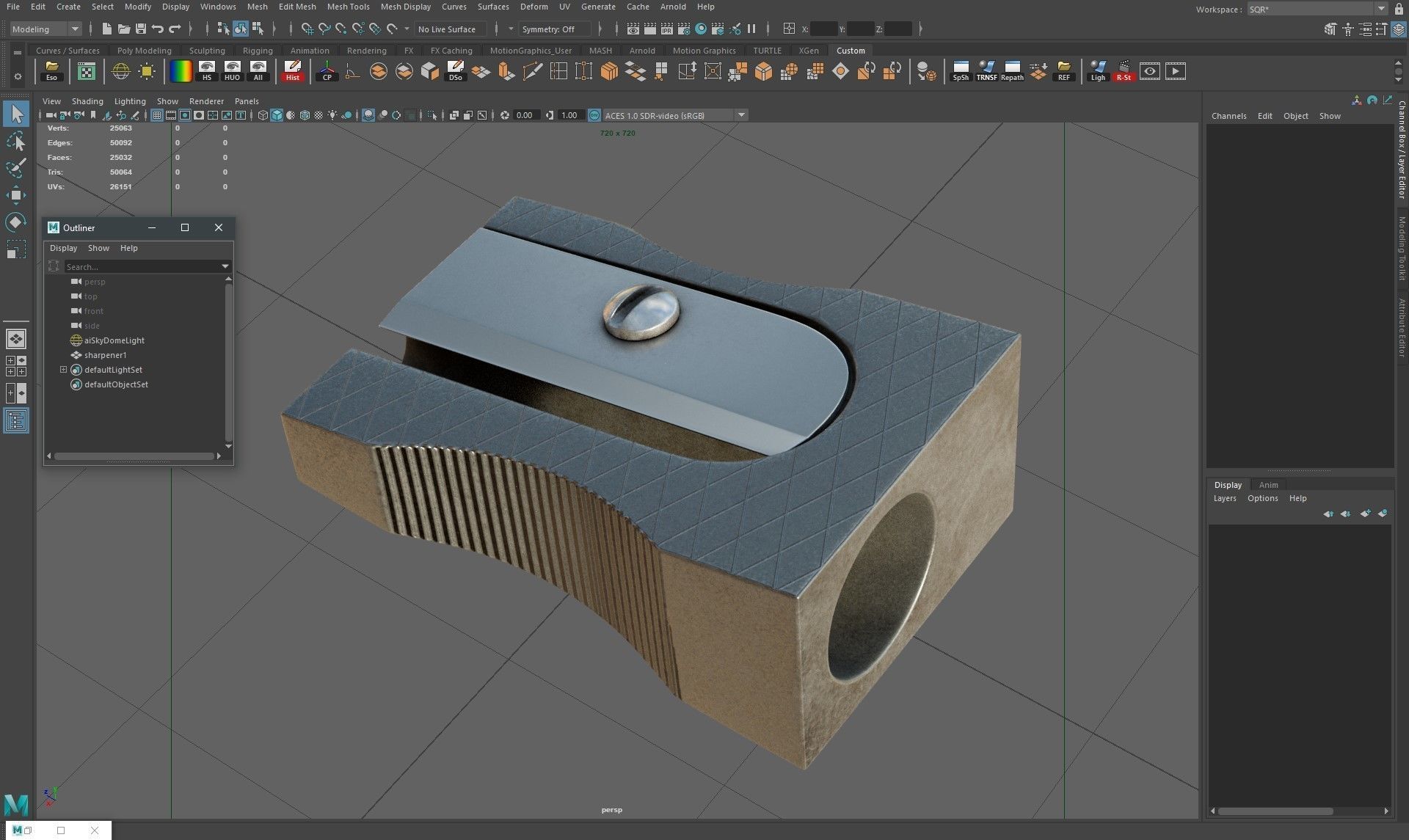Viewport: 1409px width, 840px height.
Task: Open the Anim tab in layer editor
Action: click(x=1268, y=485)
